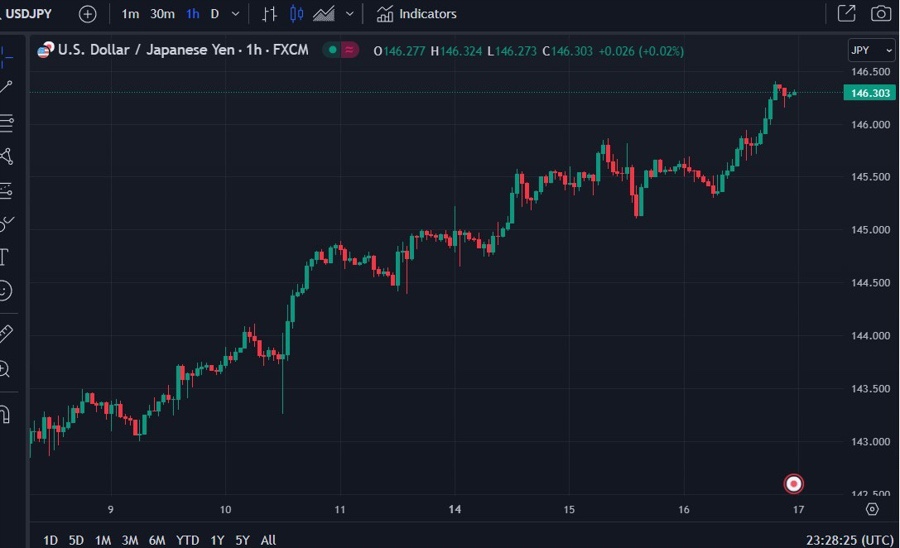This screenshot has width=900, height=548.
Task: Add a symbol to compare with plus icon
Action: pyautogui.click(x=88, y=14)
